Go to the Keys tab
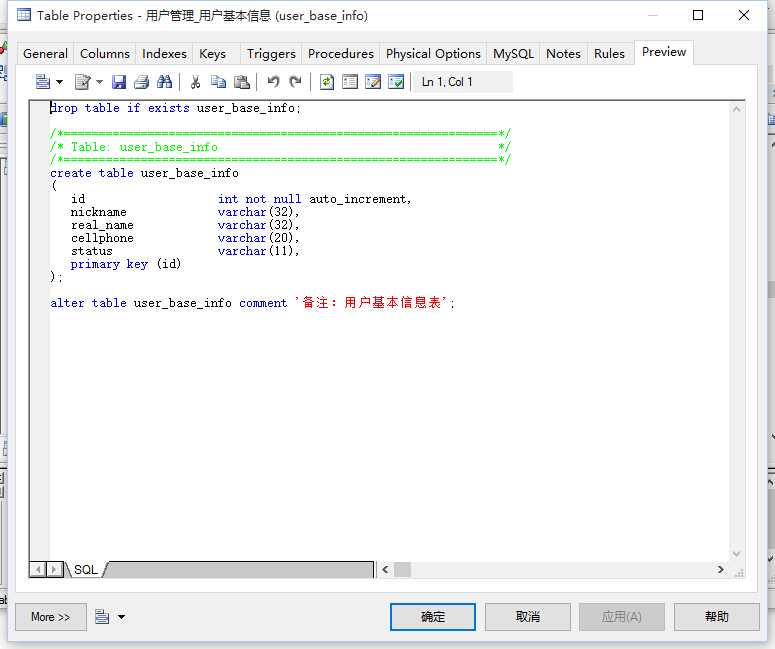The height and width of the screenshot is (649, 775). pyautogui.click(x=213, y=53)
